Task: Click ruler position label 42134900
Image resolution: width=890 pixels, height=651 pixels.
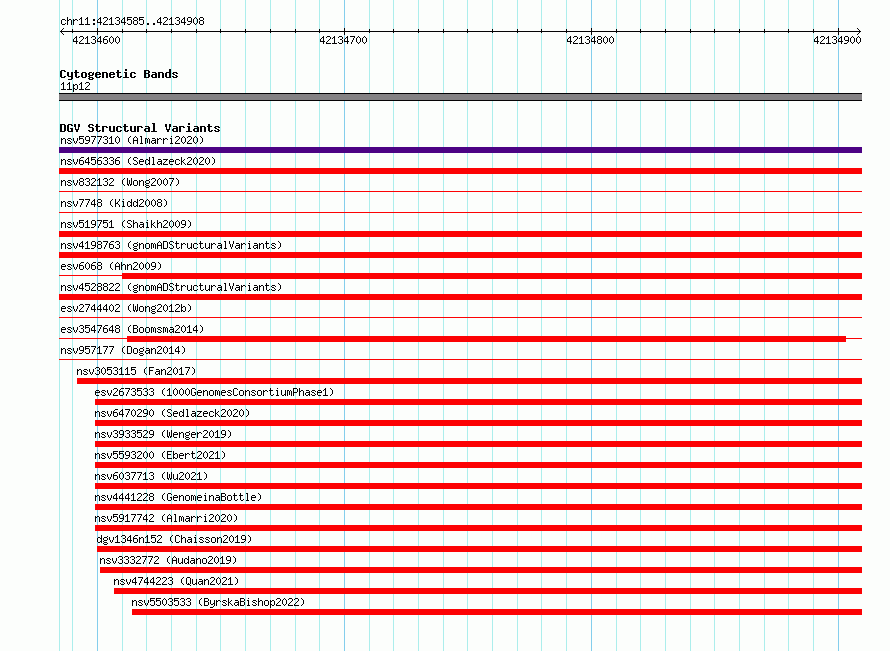Action: point(837,40)
